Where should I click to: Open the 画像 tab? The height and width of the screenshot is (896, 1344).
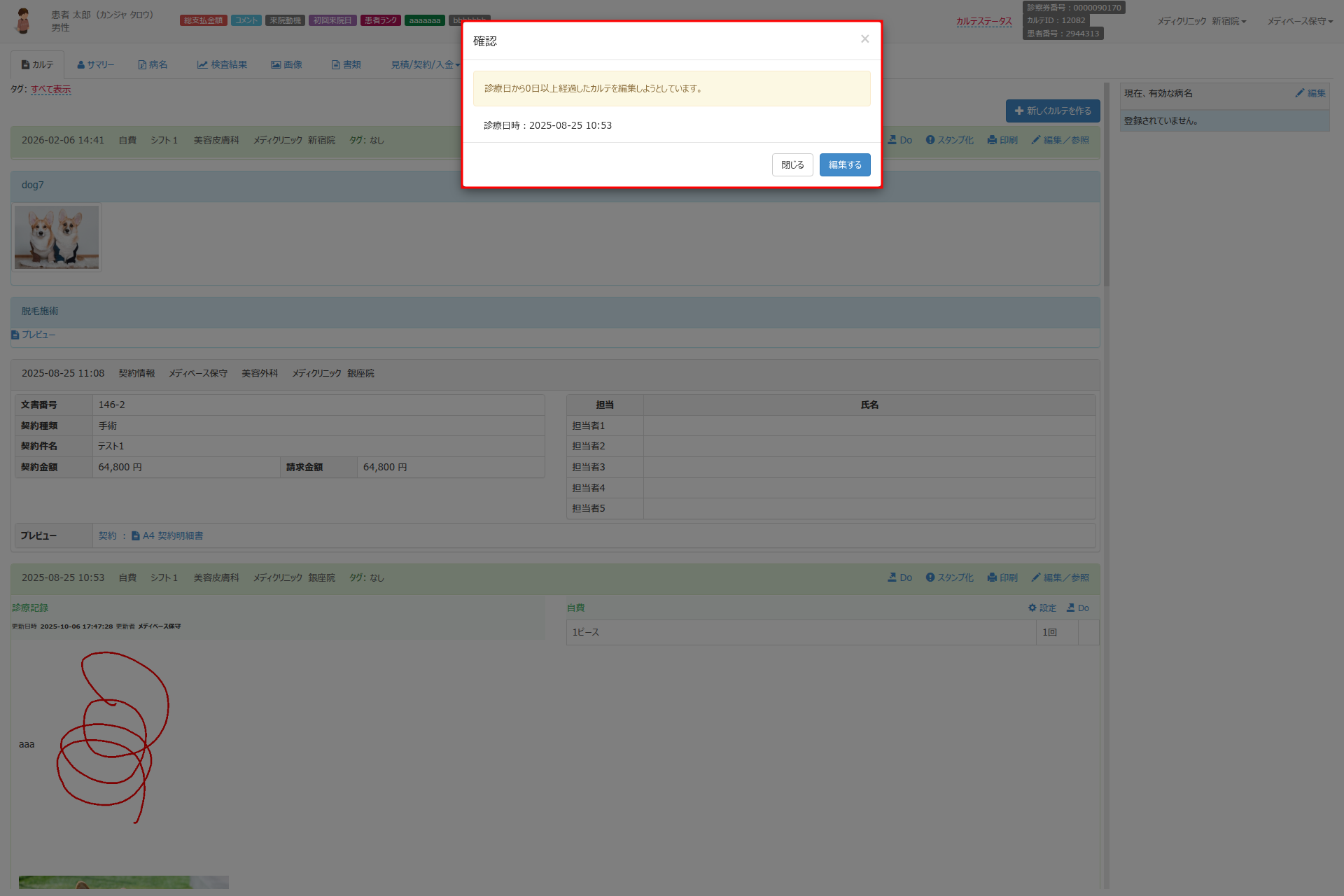click(286, 65)
